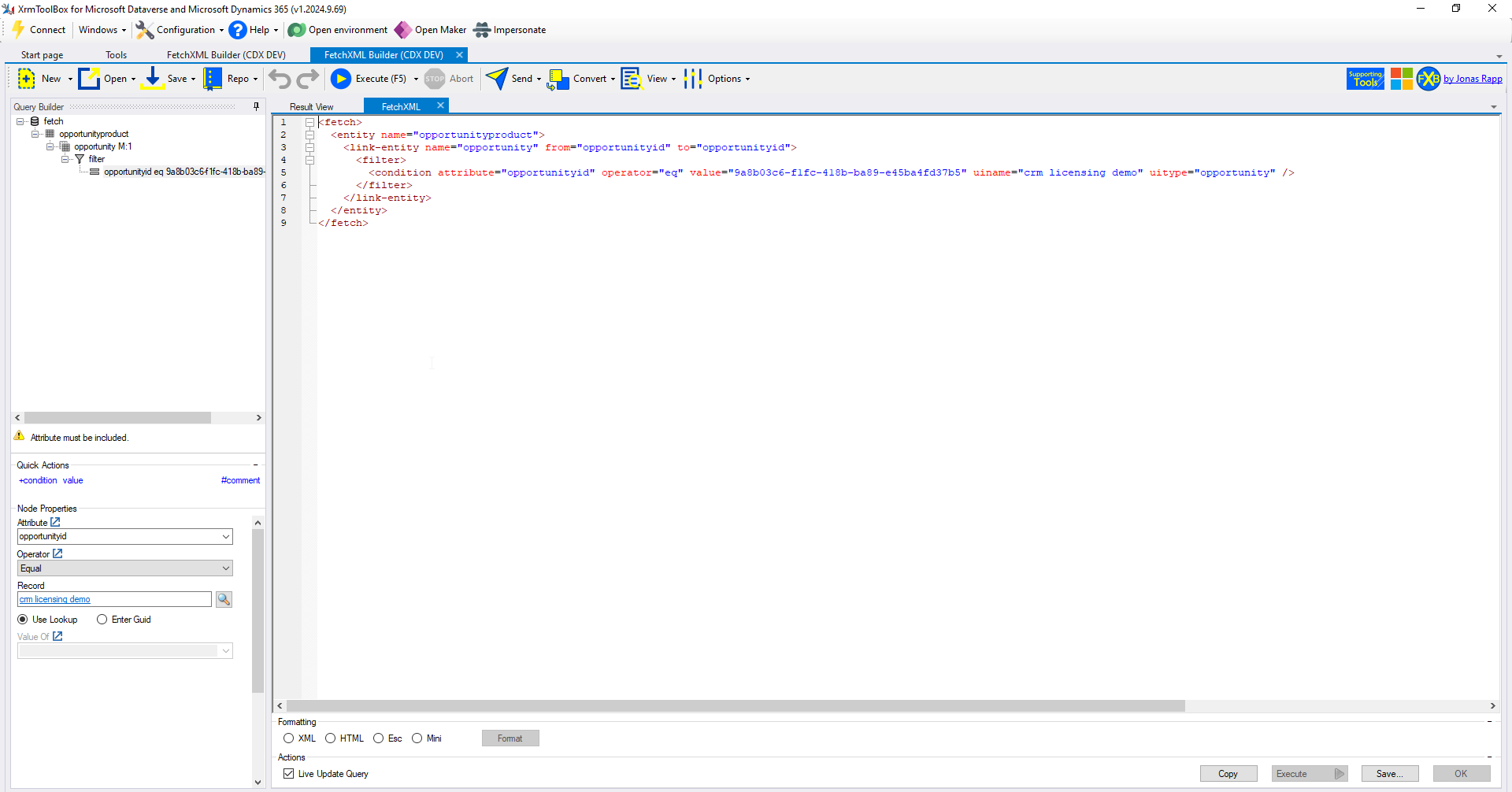Click the Open environment icon

click(296, 30)
